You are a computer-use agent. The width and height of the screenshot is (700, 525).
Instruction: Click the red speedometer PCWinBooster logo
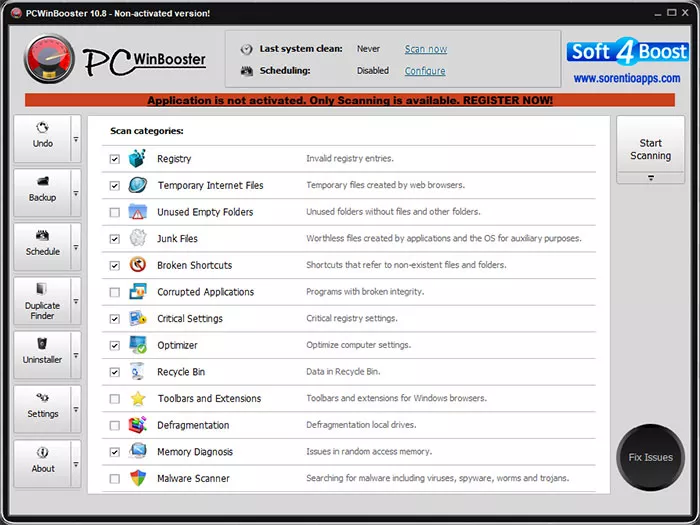pos(49,59)
